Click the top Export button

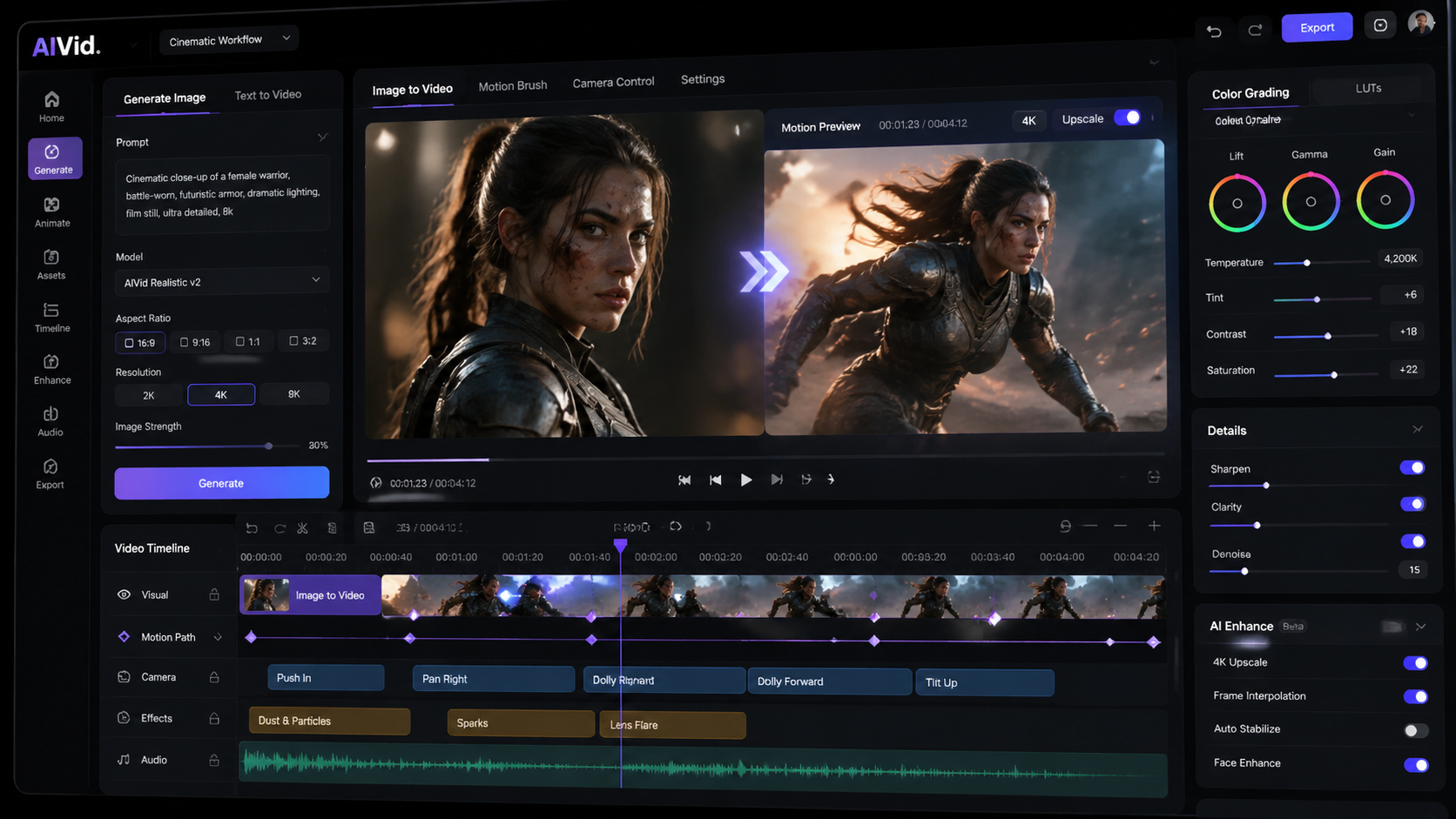pos(1317,27)
